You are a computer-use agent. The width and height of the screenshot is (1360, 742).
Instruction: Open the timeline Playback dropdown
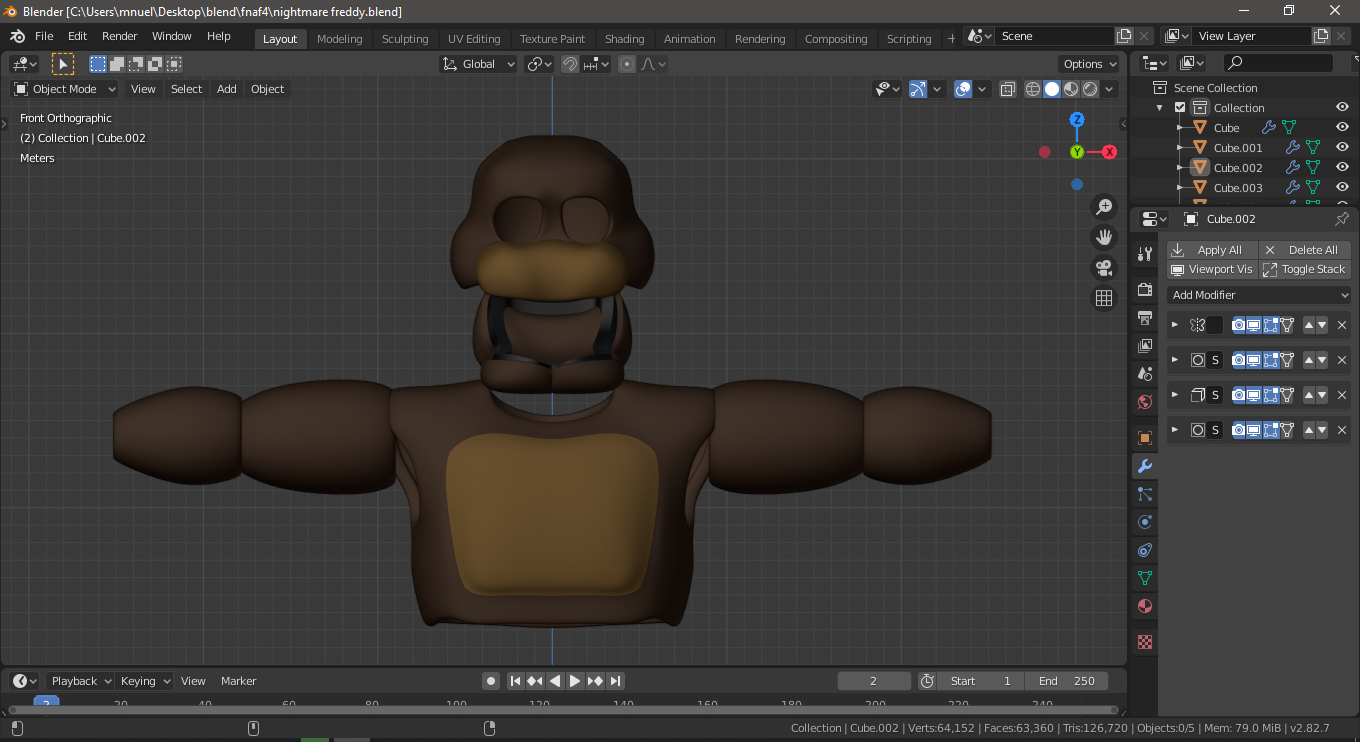click(x=80, y=681)
